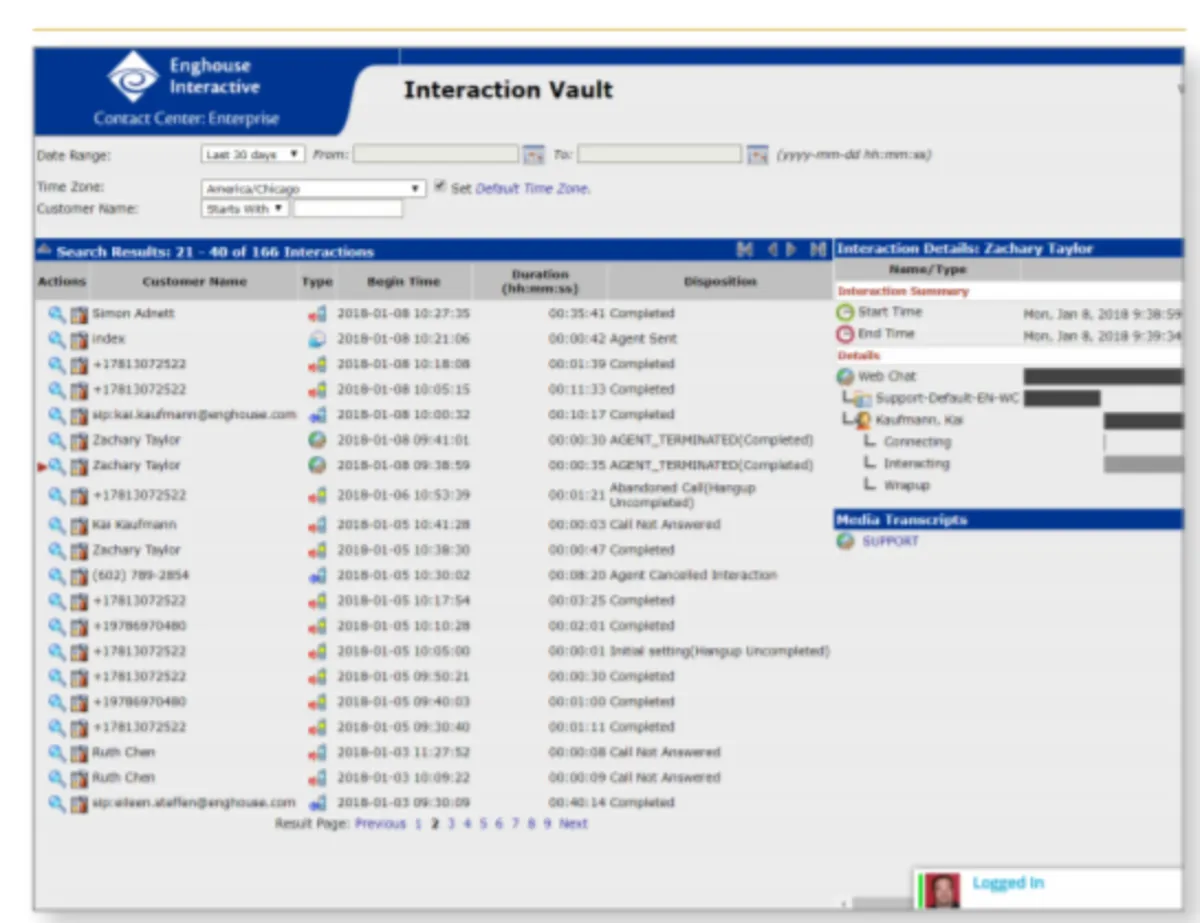1200x923 pixels.
Task: Click the SUPPORT transcript icon
Action: pos(845,541)
